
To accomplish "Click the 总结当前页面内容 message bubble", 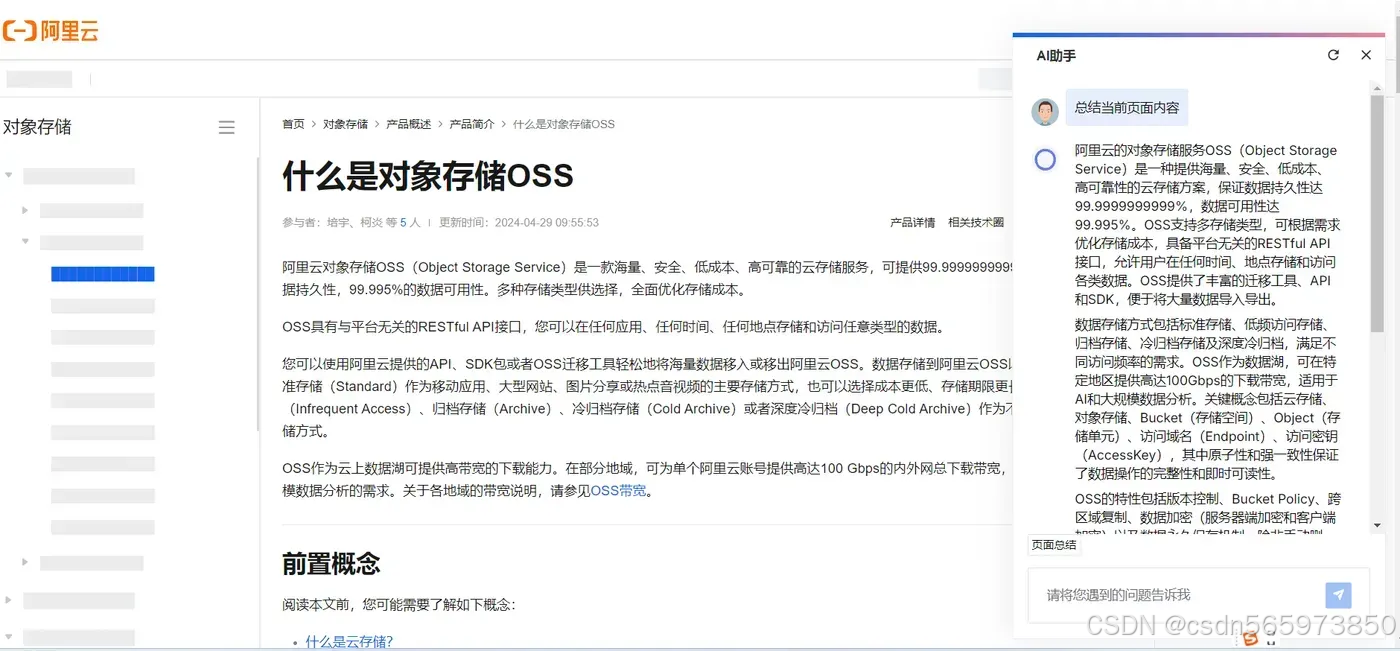I will (1127, 107).
